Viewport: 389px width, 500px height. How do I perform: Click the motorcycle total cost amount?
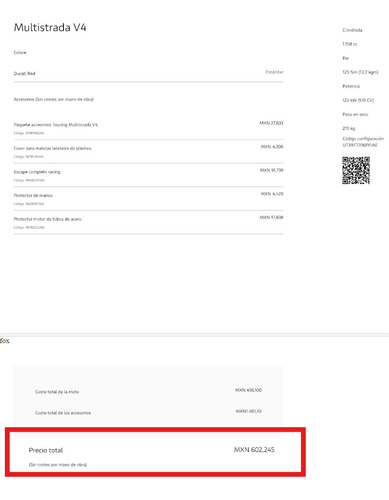click(248, 390)
